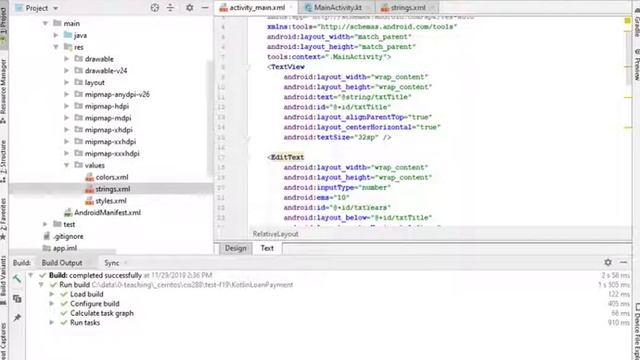Click the EditText tag in the editor

click(x=287, y=158)
